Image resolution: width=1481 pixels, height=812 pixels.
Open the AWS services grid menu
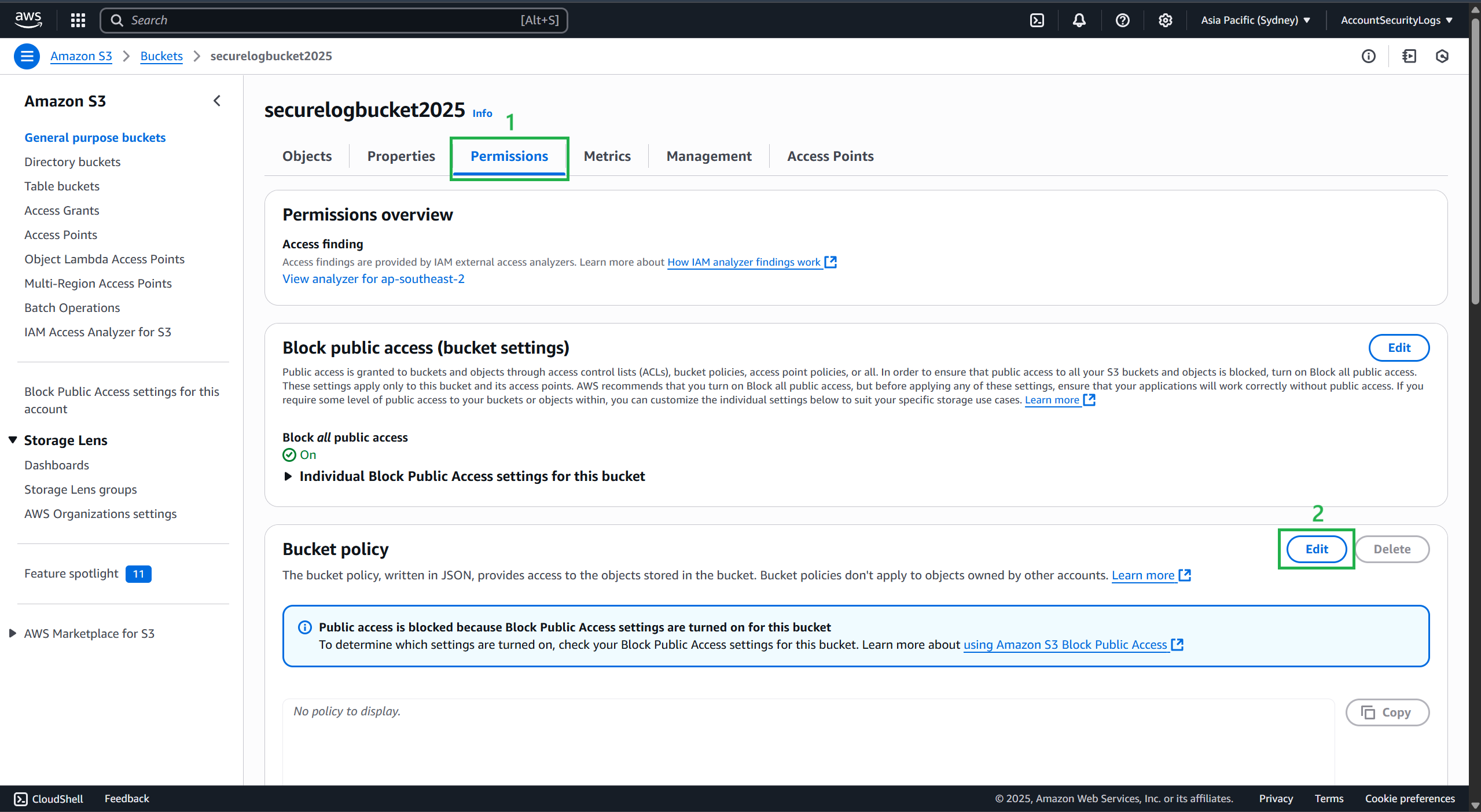78,20
